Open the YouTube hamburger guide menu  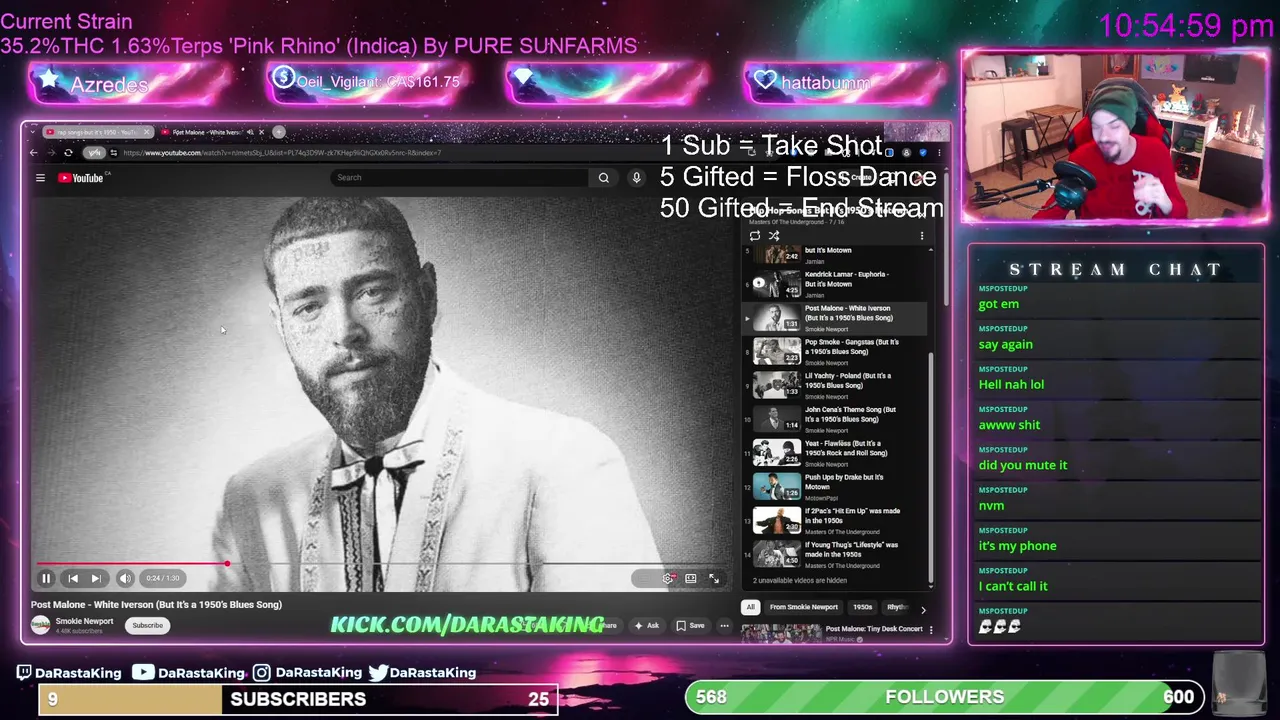40,178
